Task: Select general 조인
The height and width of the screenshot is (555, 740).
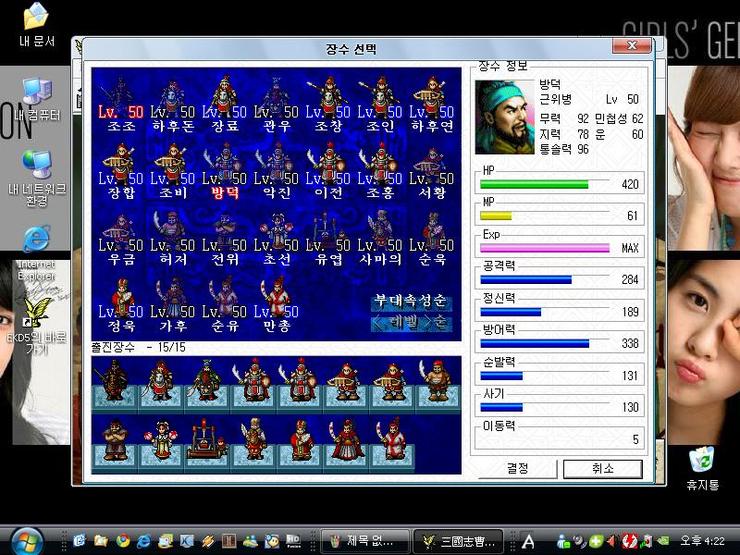Action: coord(380,104)
